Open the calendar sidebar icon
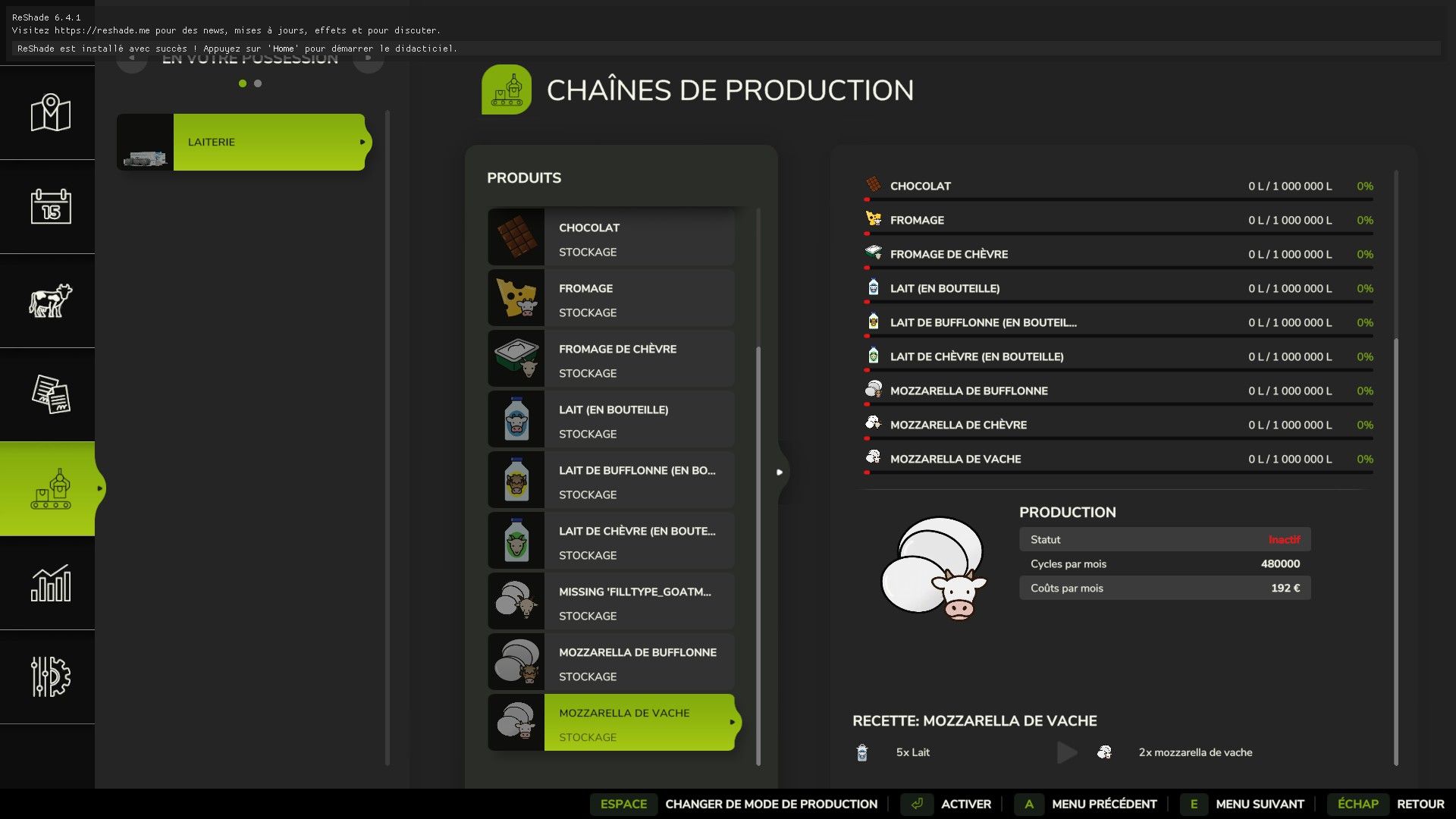Viewport: 1456px width, 819px height. (x=50, y=206)
